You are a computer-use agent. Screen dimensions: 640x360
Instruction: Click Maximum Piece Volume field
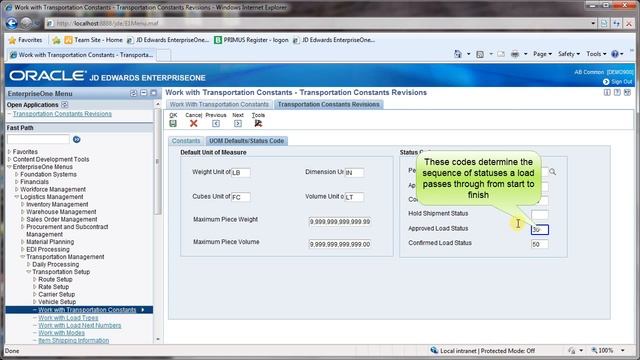[340, 244]
